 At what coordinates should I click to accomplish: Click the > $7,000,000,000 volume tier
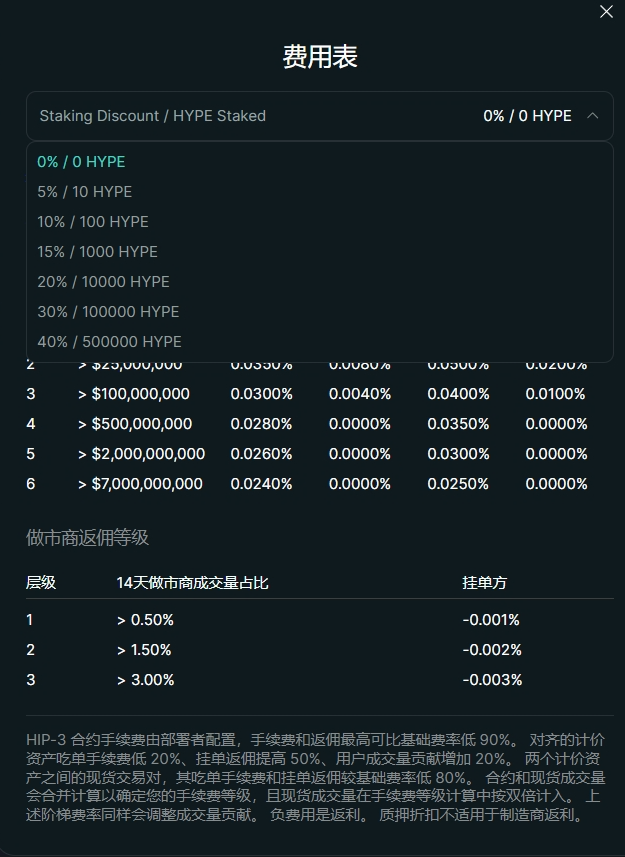tap(140, 484)
